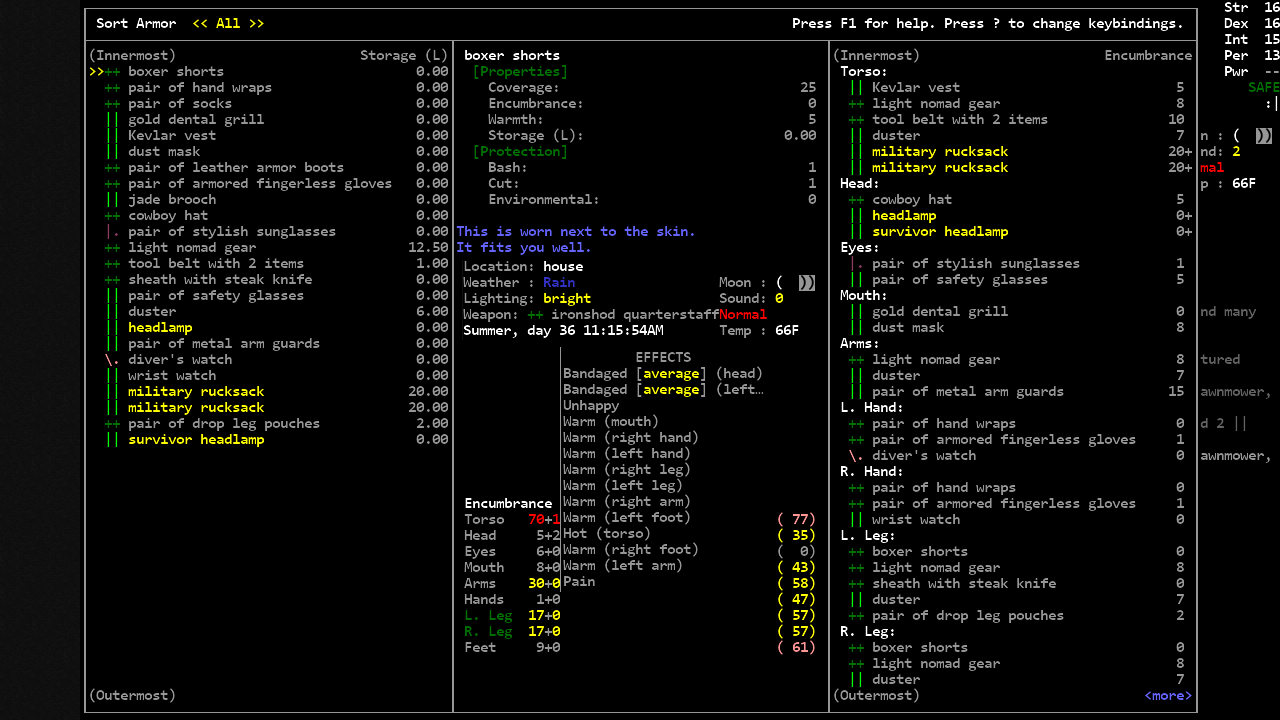Click the 'Sort Armor' window title
The height and width of the screenshot is (720, 1280).
136,23
